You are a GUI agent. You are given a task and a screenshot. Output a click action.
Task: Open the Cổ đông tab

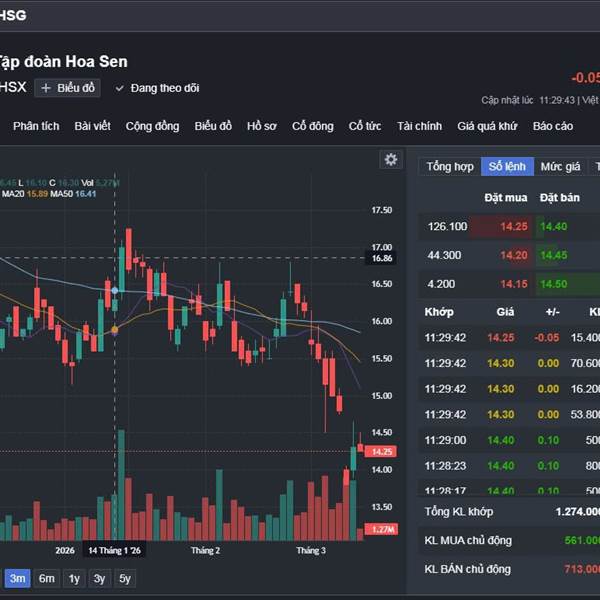coord(313,126)
